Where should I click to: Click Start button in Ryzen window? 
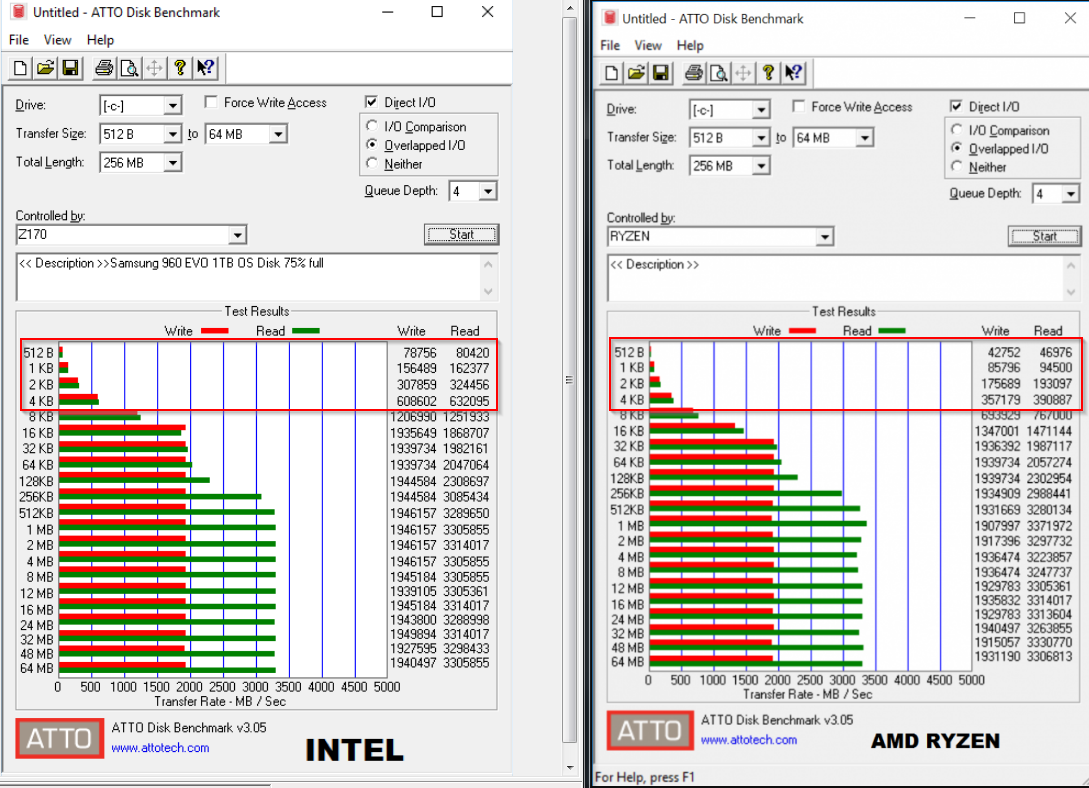[x=1044, y=236]
